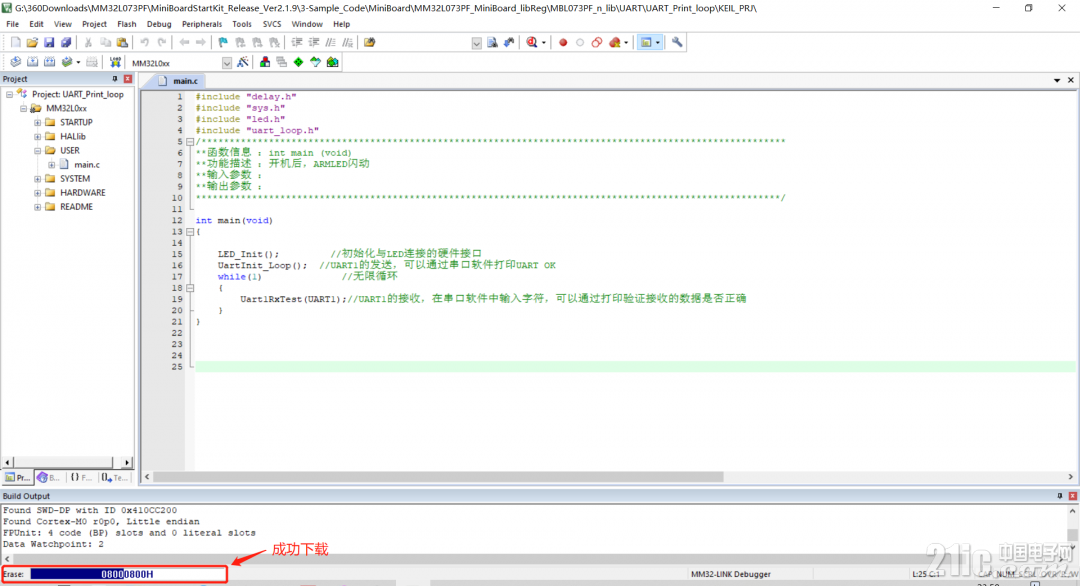Open the File menu

click(12, 24)
